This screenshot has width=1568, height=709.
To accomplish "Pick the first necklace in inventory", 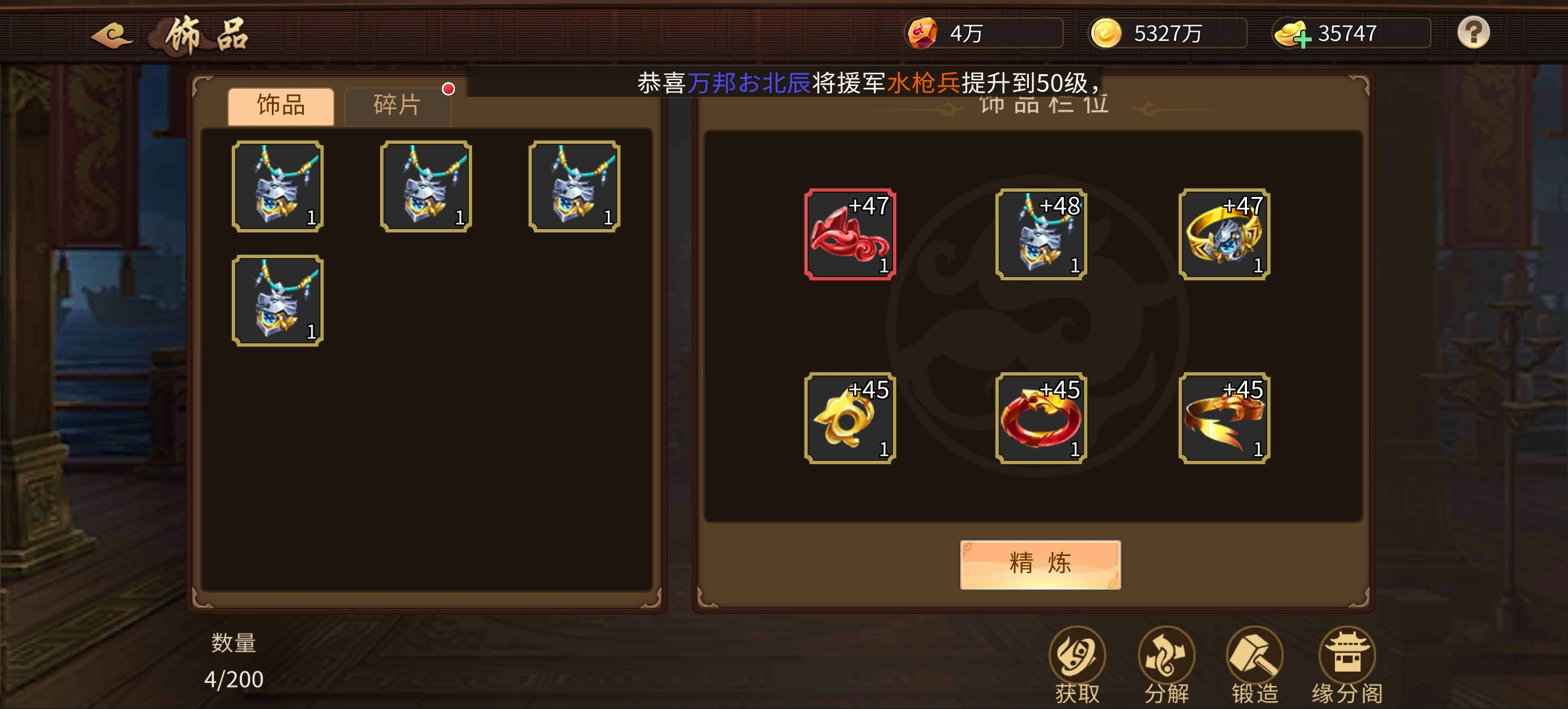I will point(278,186).
